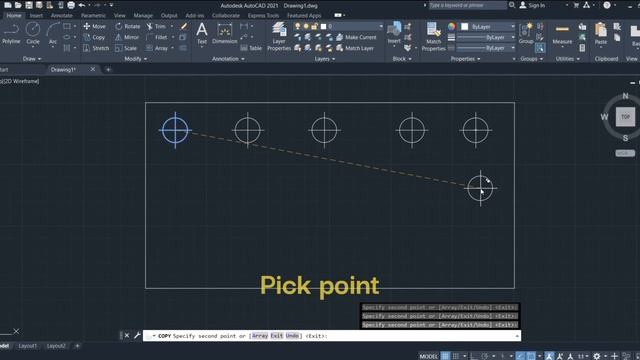
Task: Click the MODEL space toggle in status bar
Action: point(428,356)
